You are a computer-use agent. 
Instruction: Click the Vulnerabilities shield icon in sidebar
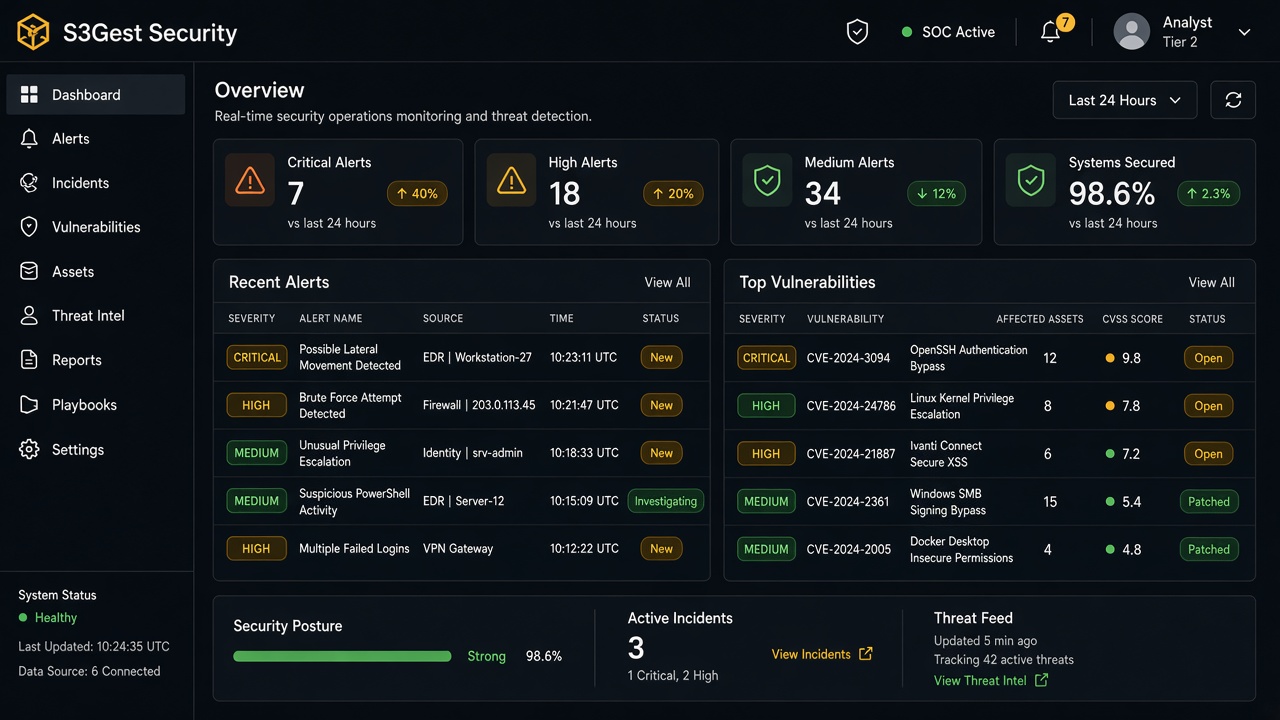pos(29,227)
